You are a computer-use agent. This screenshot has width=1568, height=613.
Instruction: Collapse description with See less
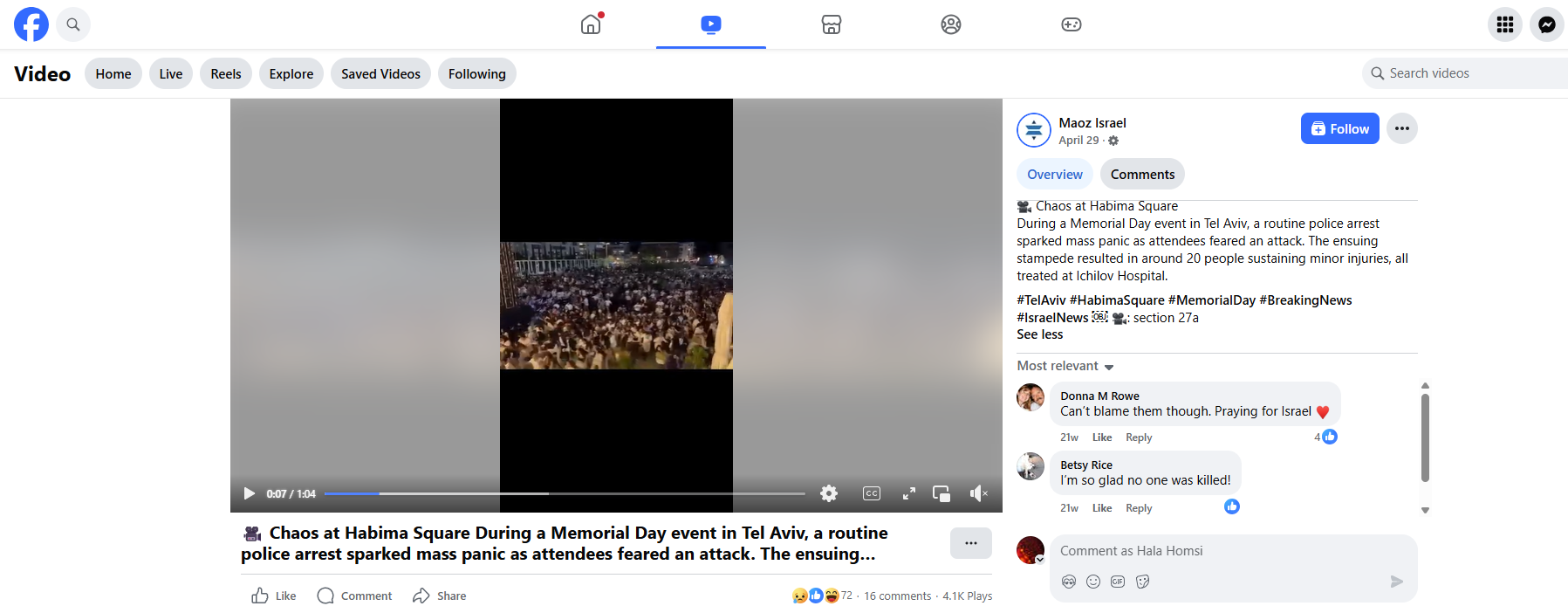point(1039,334)
